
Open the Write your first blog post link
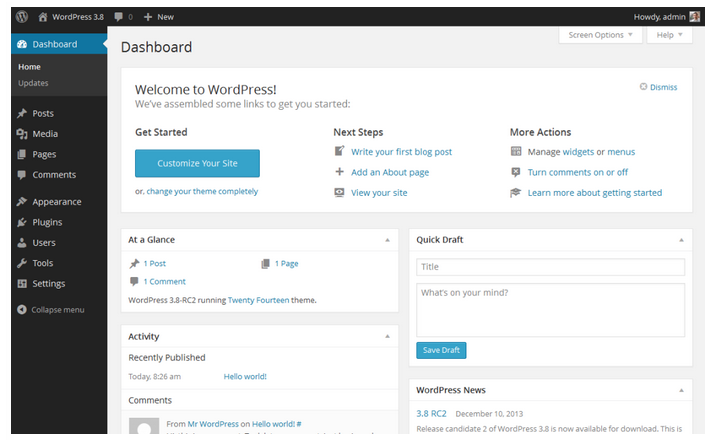401,152
